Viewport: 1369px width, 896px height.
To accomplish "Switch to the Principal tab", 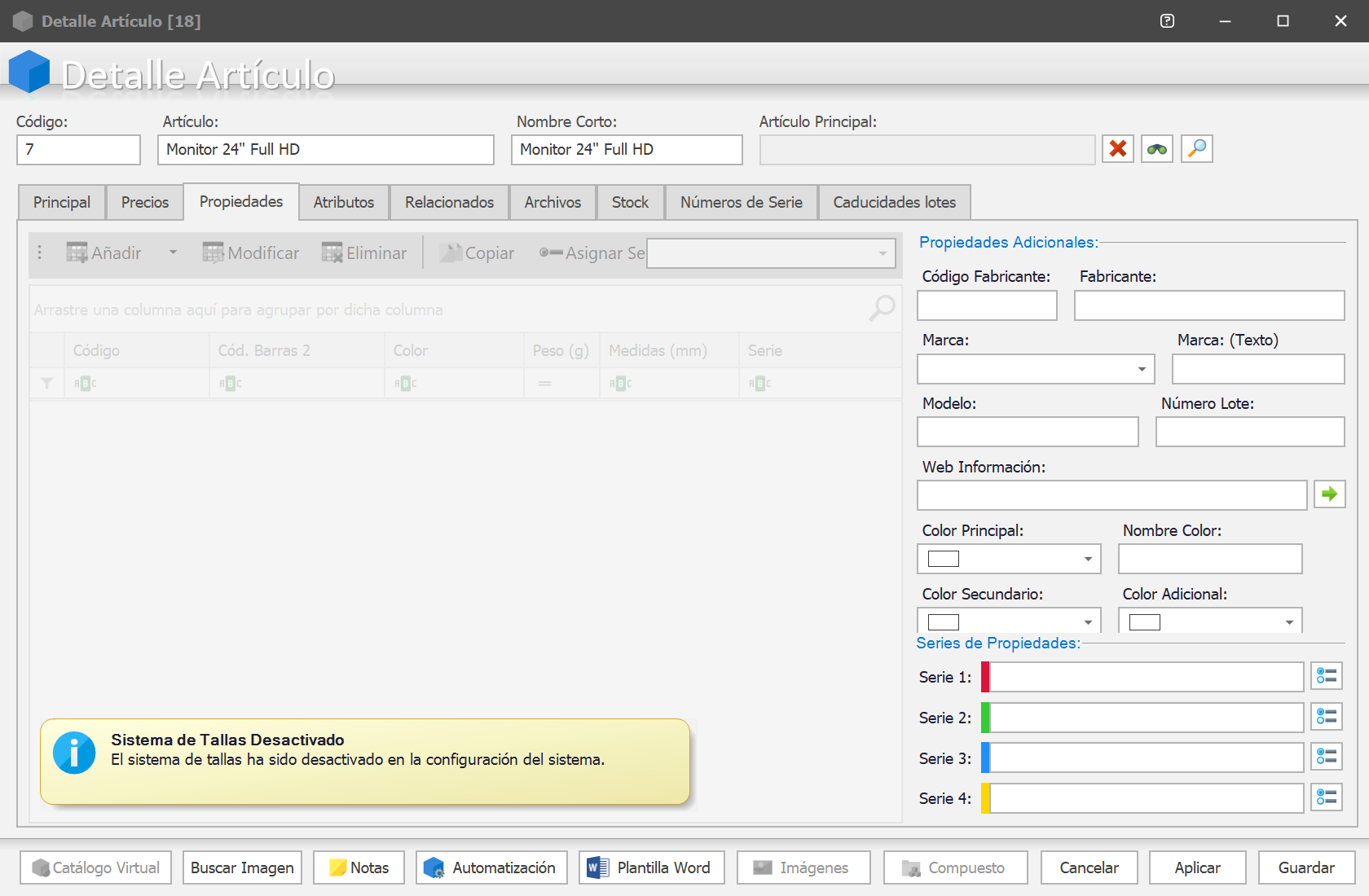I will (x=62, y=202).
